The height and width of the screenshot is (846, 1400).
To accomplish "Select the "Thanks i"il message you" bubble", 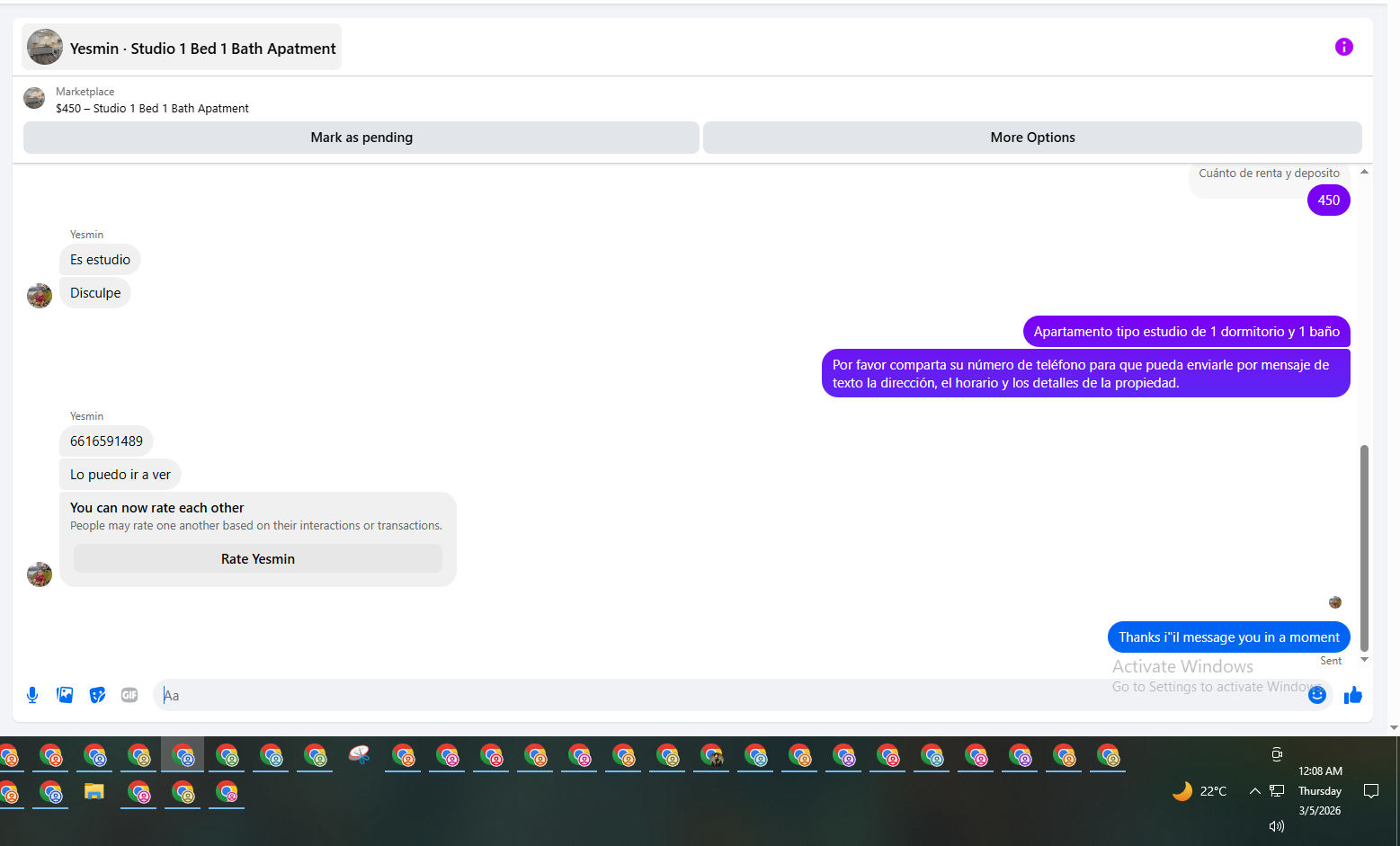I will (x=1229, y=637).
